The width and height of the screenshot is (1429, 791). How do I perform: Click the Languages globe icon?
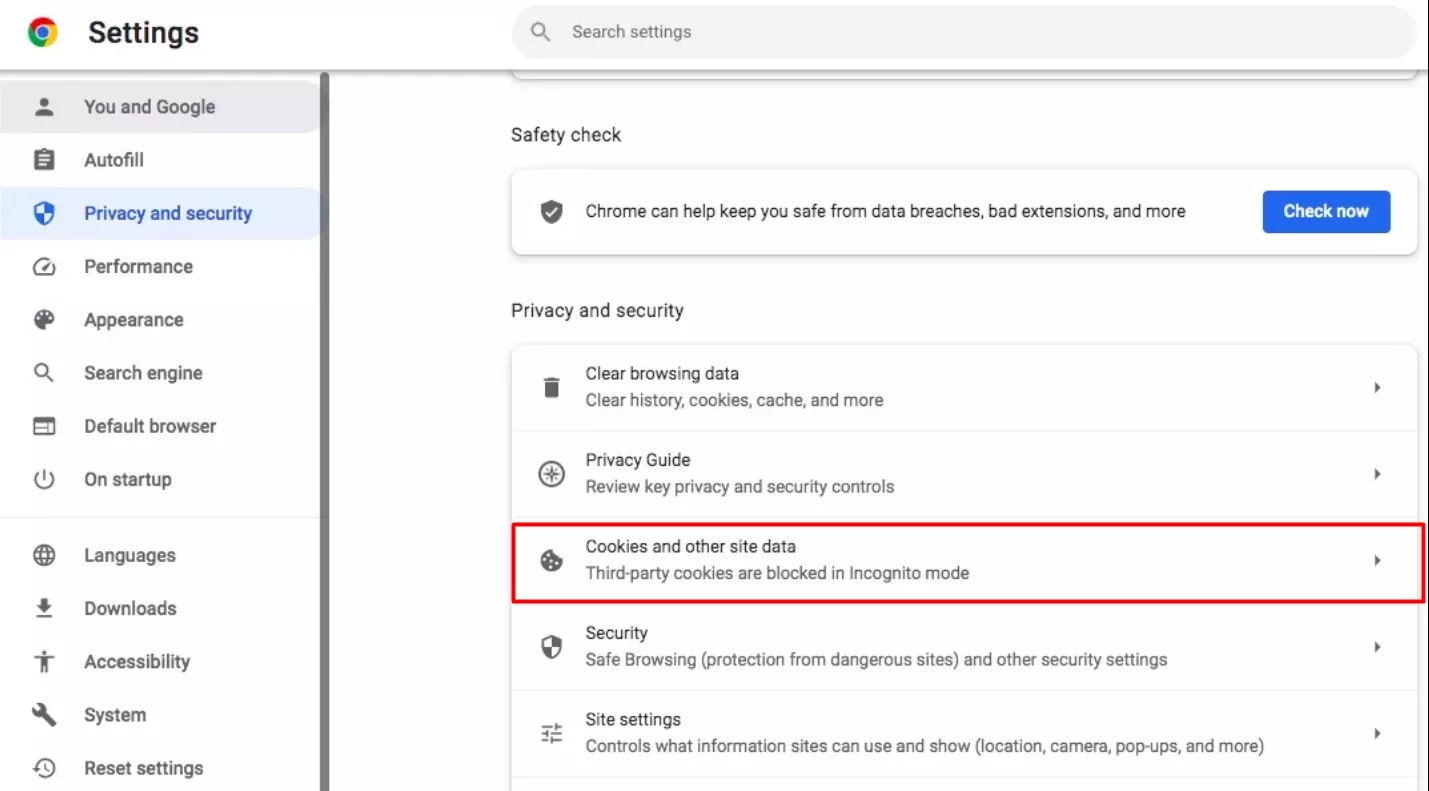[44, 556]
